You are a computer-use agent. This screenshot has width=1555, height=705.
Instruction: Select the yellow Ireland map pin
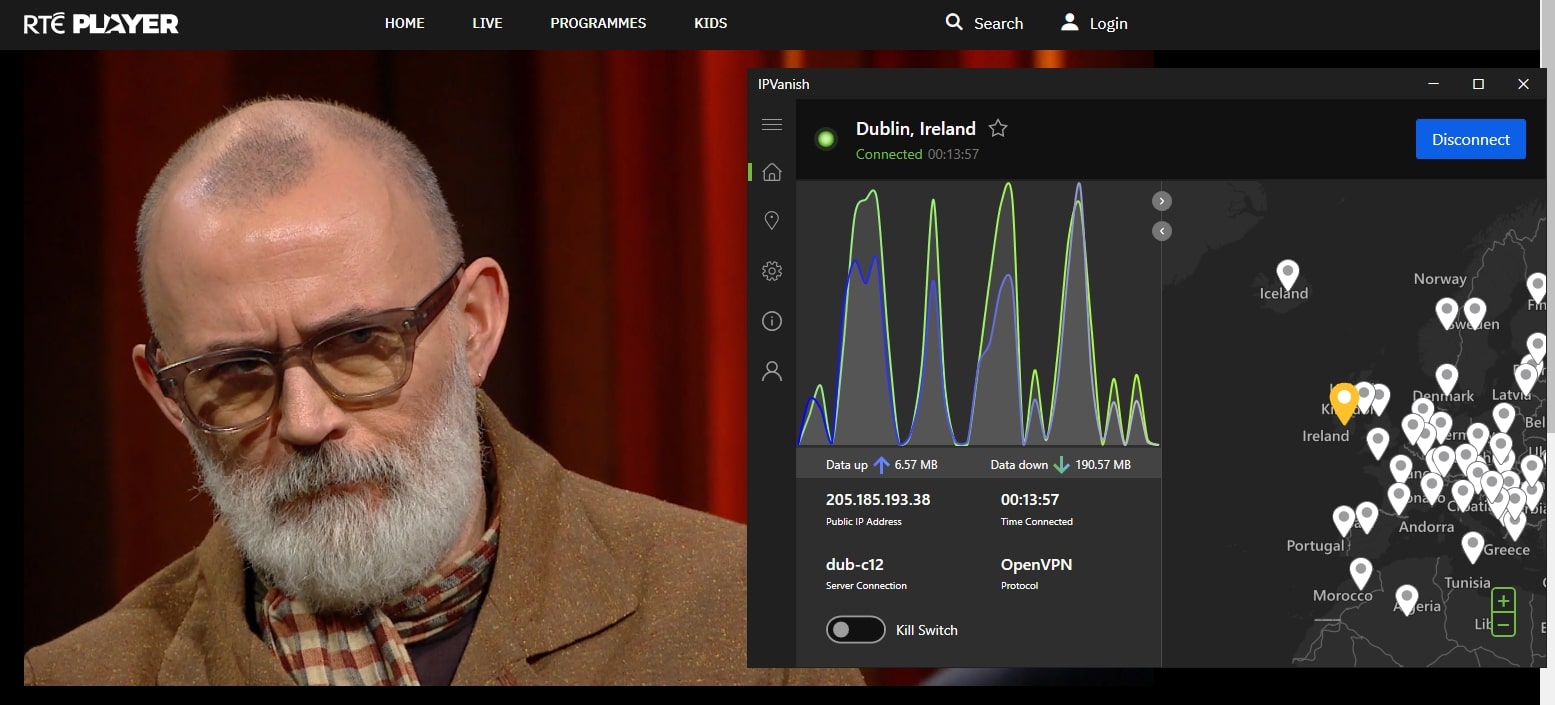point(1344,403)
